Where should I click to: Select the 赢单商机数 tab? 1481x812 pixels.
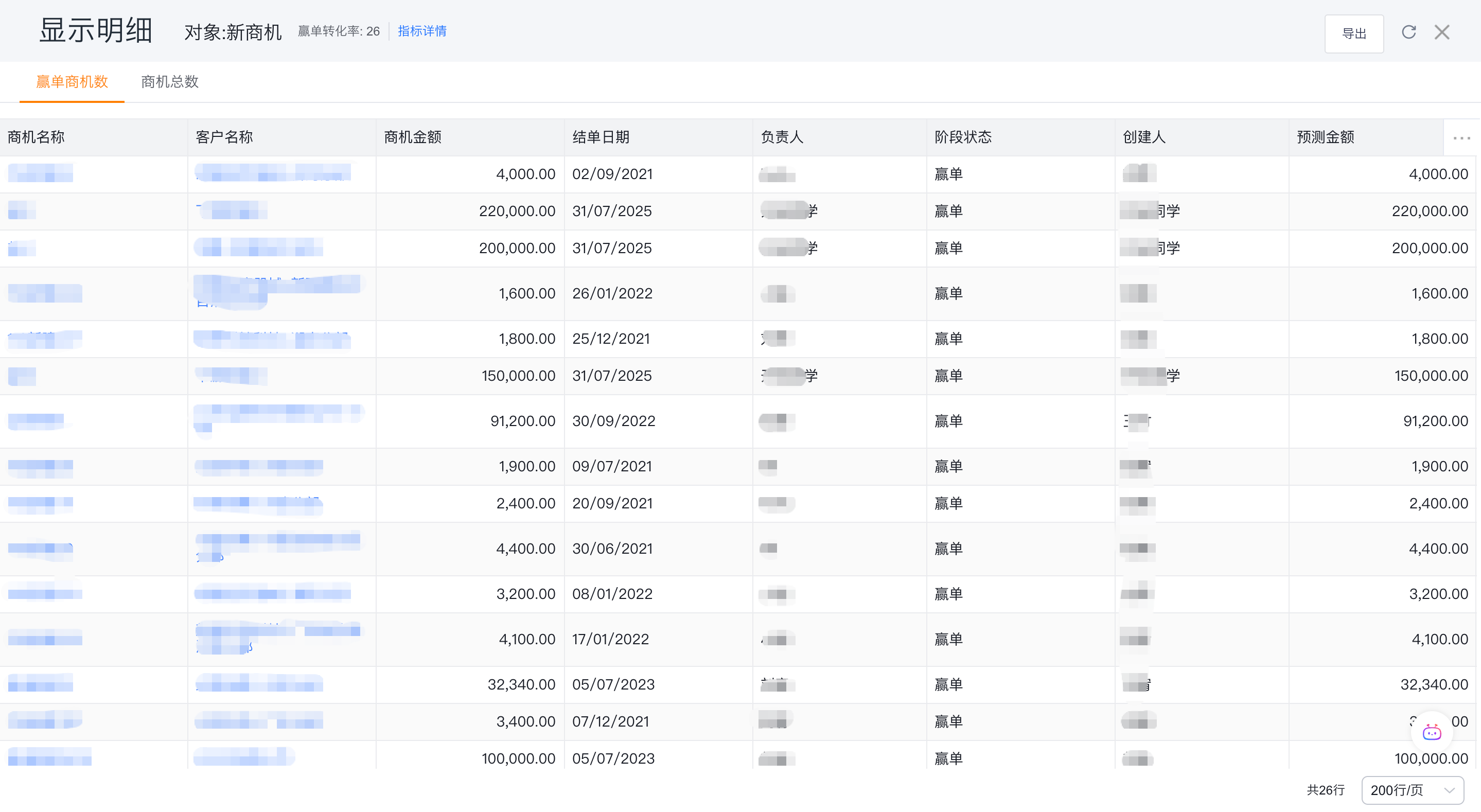pos(72,82)
